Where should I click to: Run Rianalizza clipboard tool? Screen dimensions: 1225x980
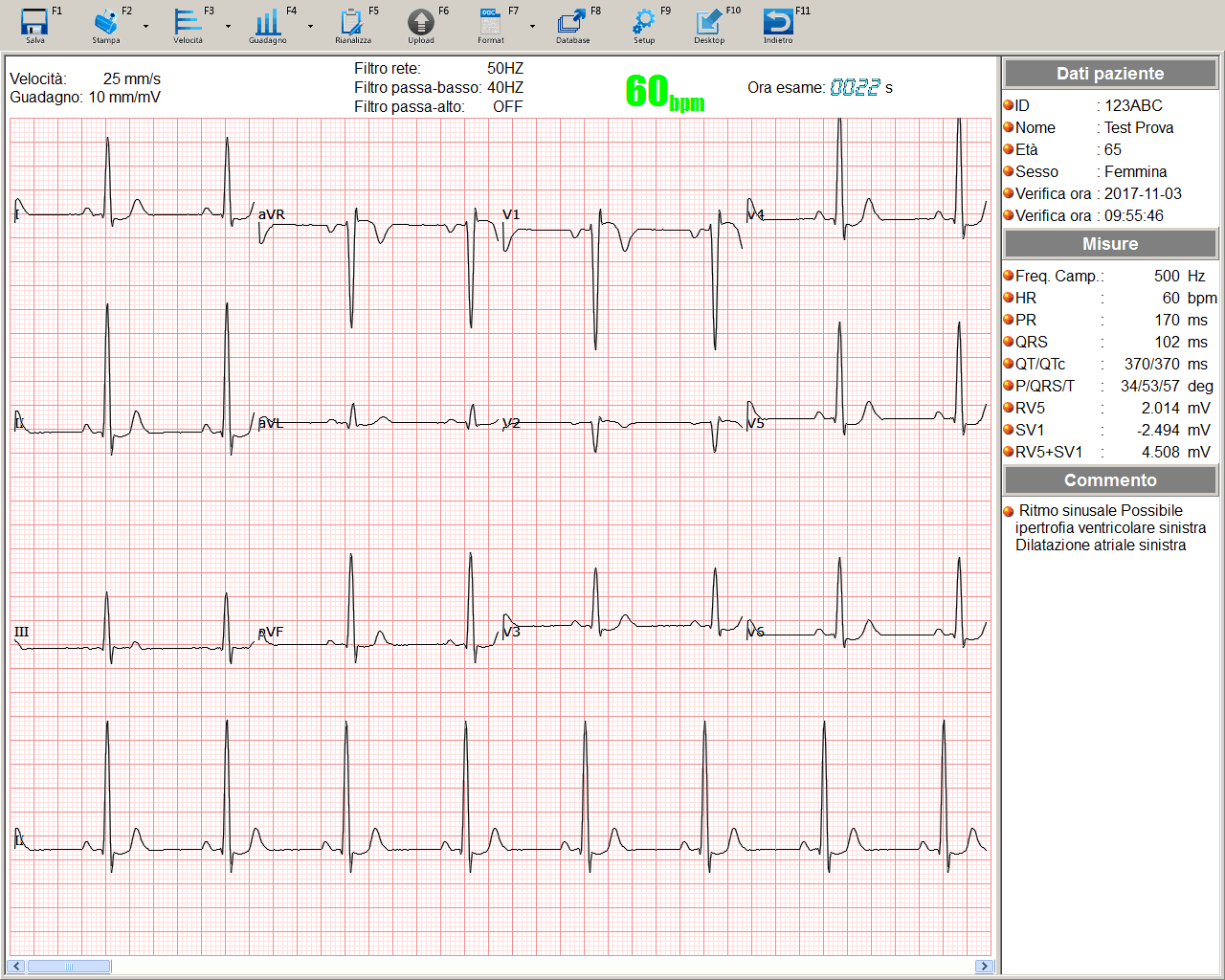(x=352, y=23)
